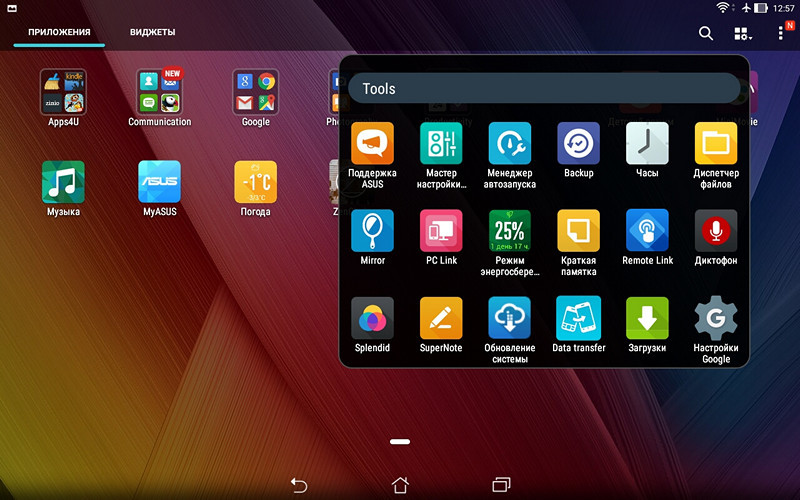Tap the Recent apps navigation button
800x500 pixels.
(x=501, y=485)
